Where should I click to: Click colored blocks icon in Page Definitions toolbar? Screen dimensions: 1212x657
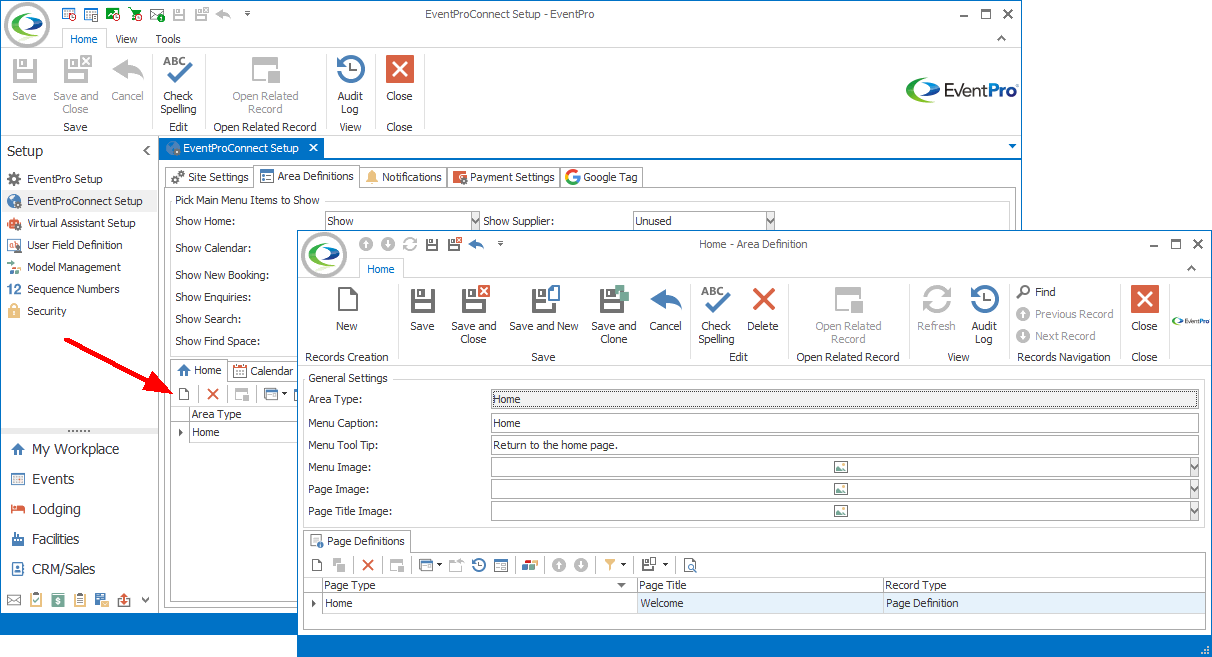(x=530, y=565)
